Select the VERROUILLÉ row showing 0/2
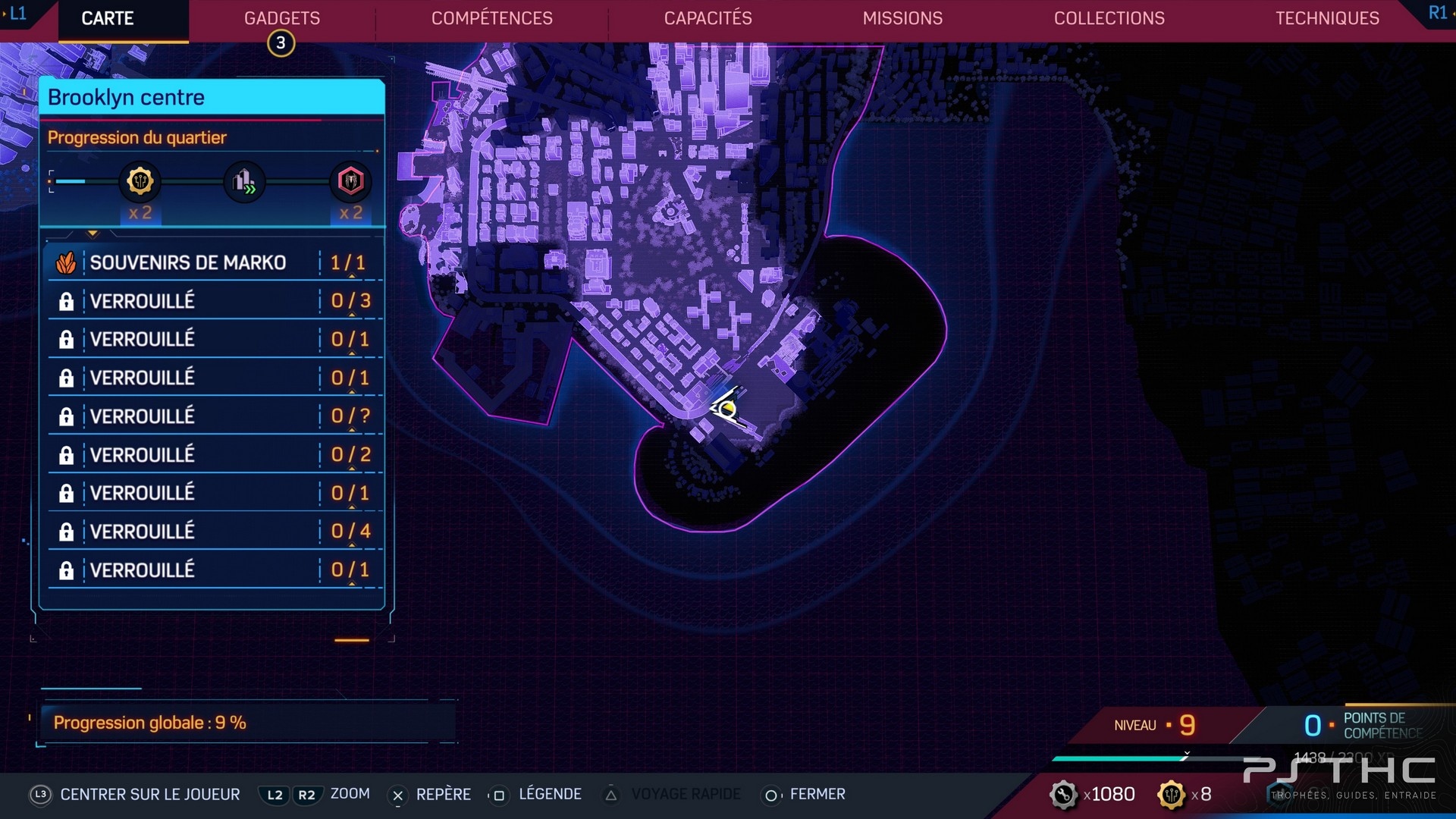The height and width of the screenshot is (819, 1456). point(215,455)
